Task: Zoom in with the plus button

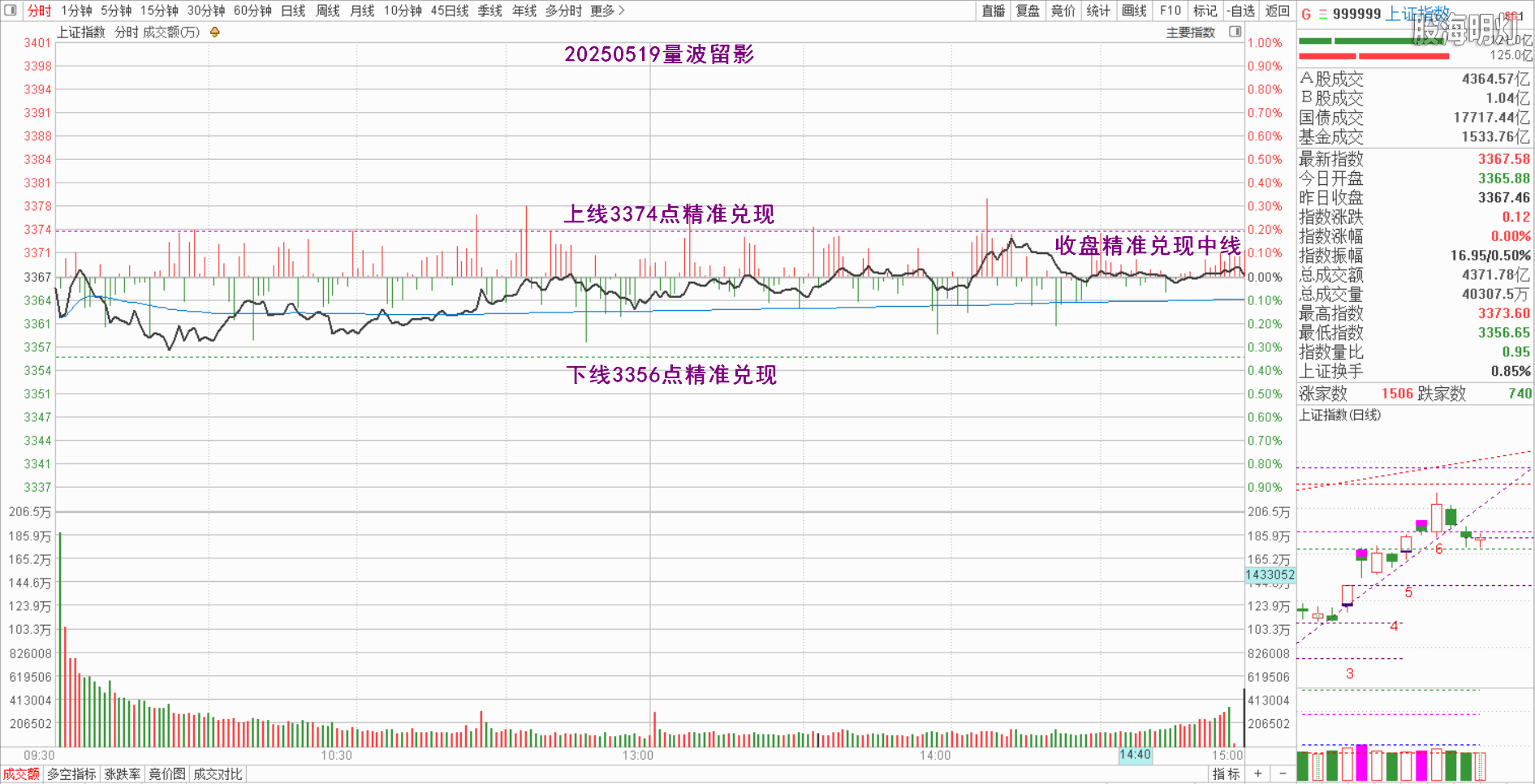Action: click(1257, 774)
